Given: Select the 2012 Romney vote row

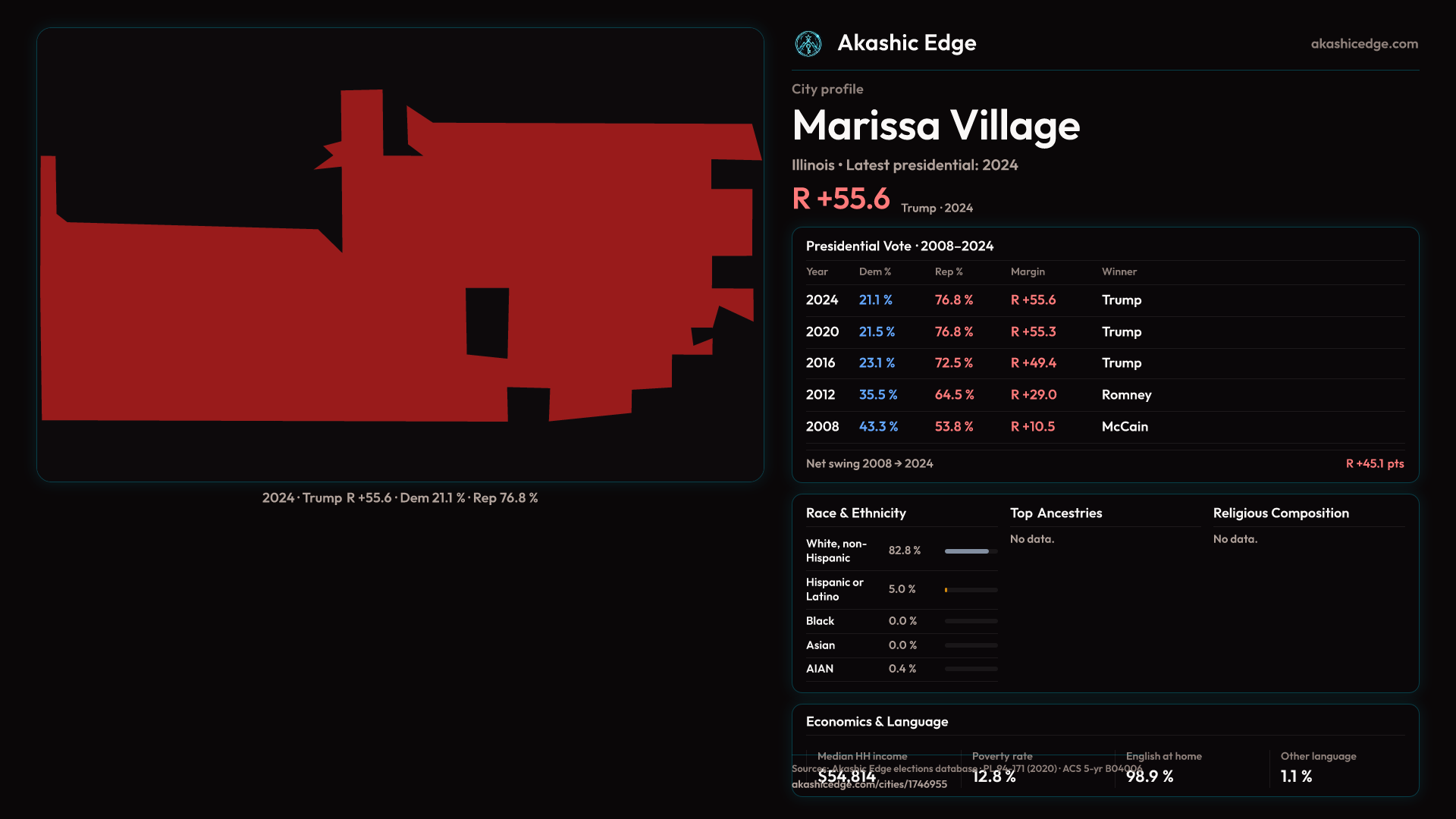Looking at the screenshot, I should [x=1104, y=395].
